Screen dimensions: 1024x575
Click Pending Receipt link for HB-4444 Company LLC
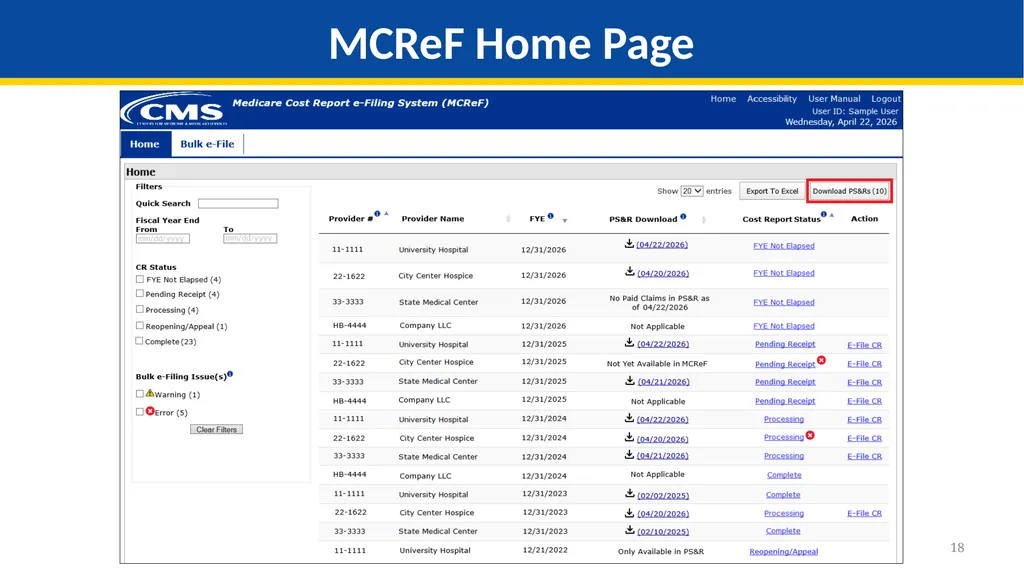[785, 401]
